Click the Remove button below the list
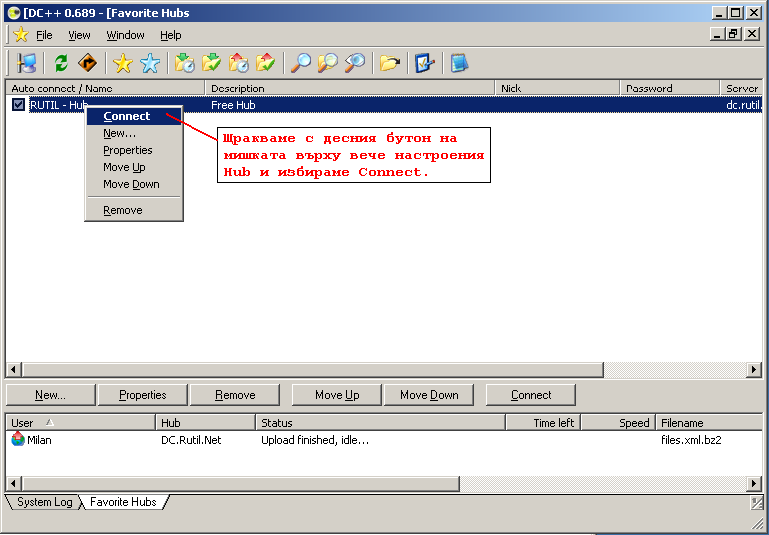The height and width of the screenshot is (535, 769). 235,395
